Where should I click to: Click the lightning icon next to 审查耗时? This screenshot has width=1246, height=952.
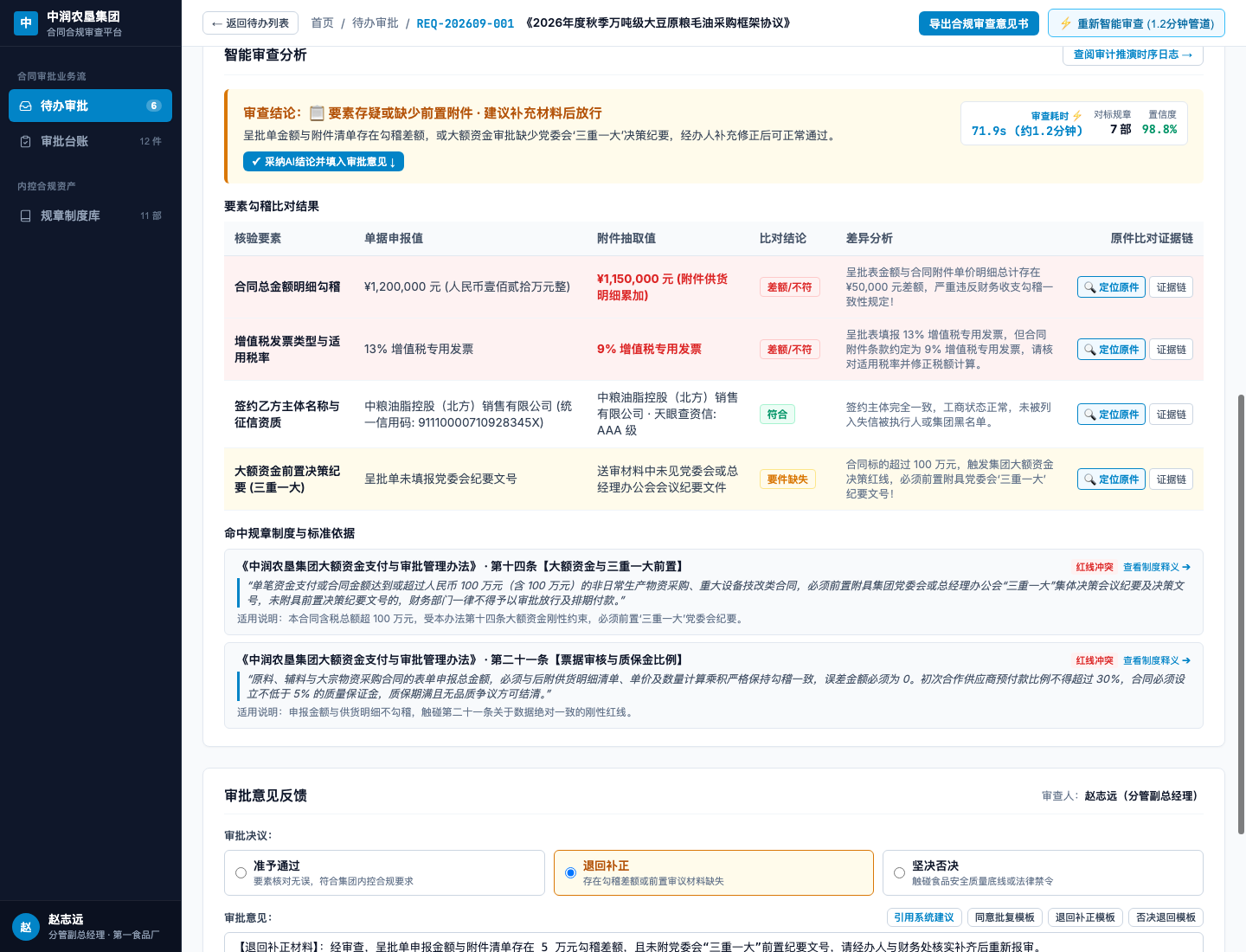click(1077, 116)
